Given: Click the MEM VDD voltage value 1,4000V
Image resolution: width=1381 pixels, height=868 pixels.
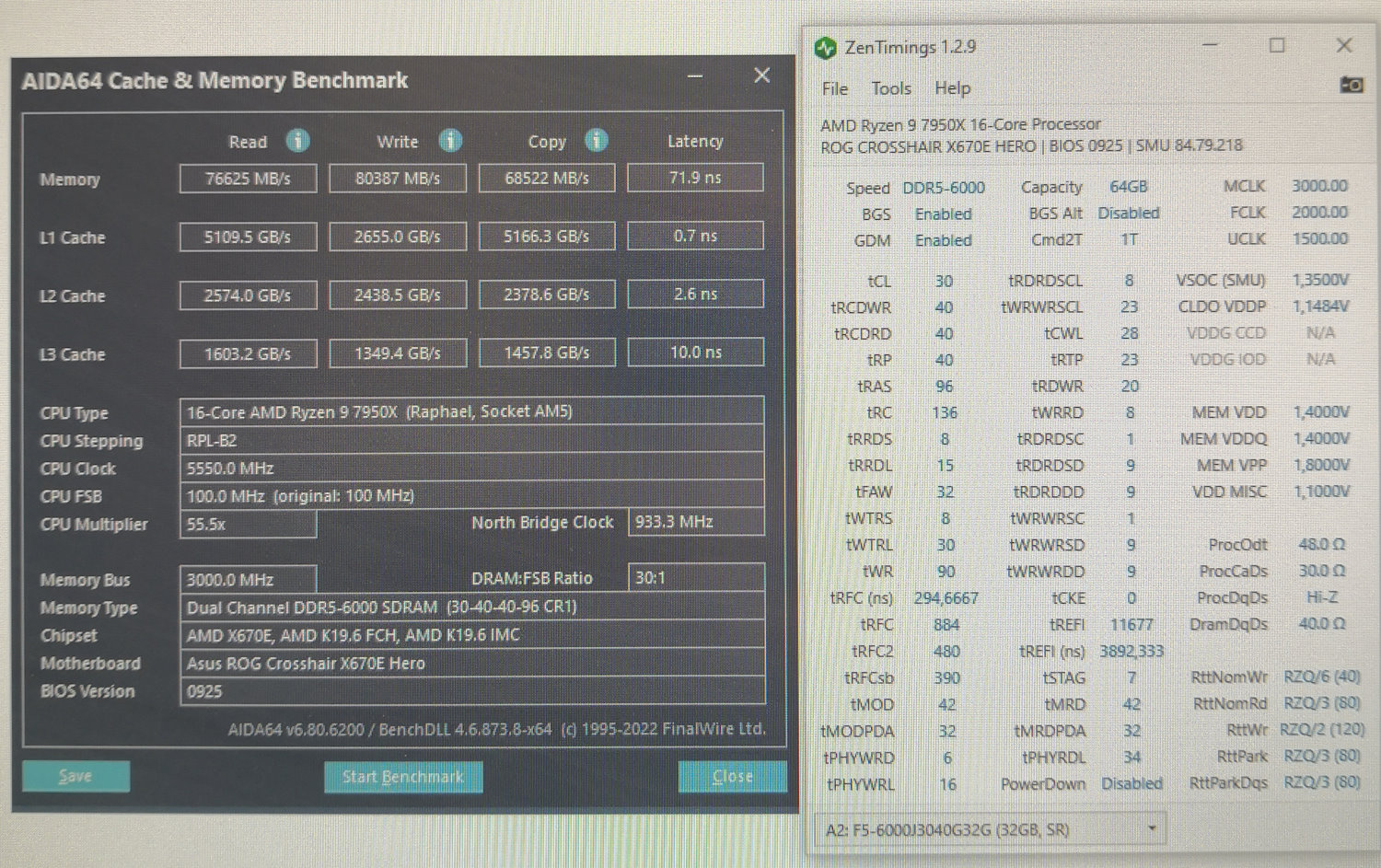Looking at the screenshot, I should 1321,412.
